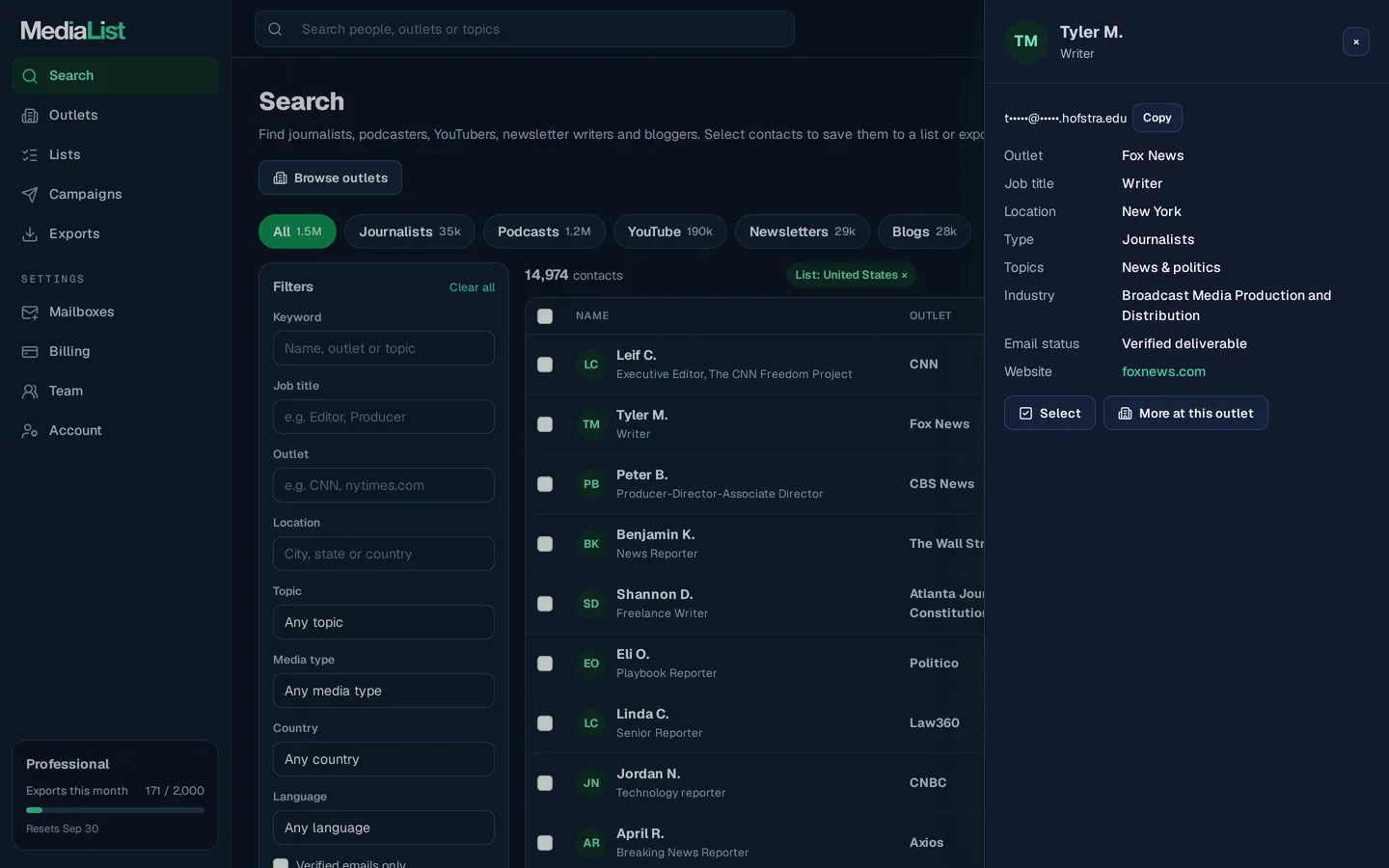Open Team settings

click(x=115, y=391)
